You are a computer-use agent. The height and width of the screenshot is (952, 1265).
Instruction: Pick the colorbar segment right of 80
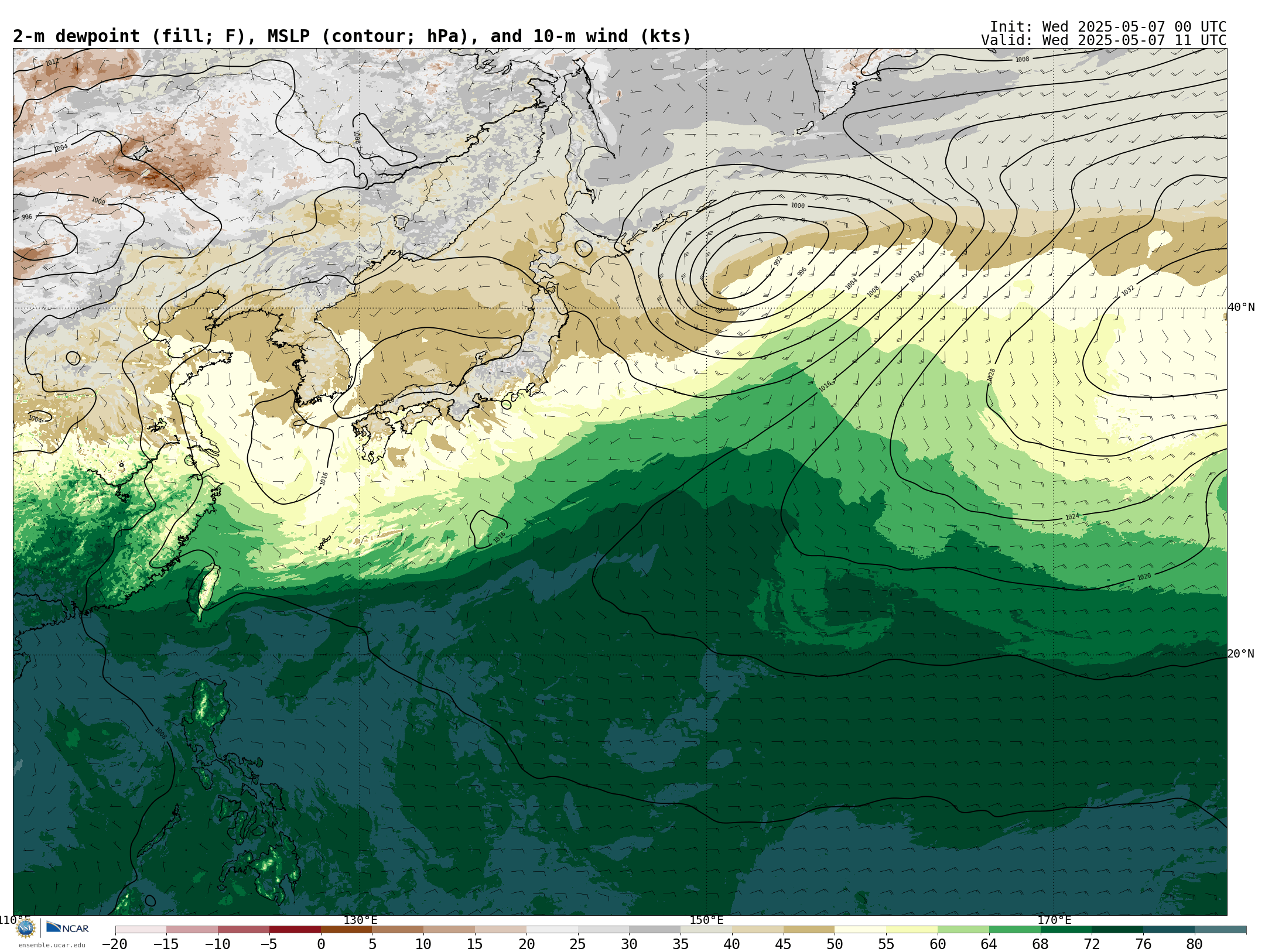tap(1220, 930)
